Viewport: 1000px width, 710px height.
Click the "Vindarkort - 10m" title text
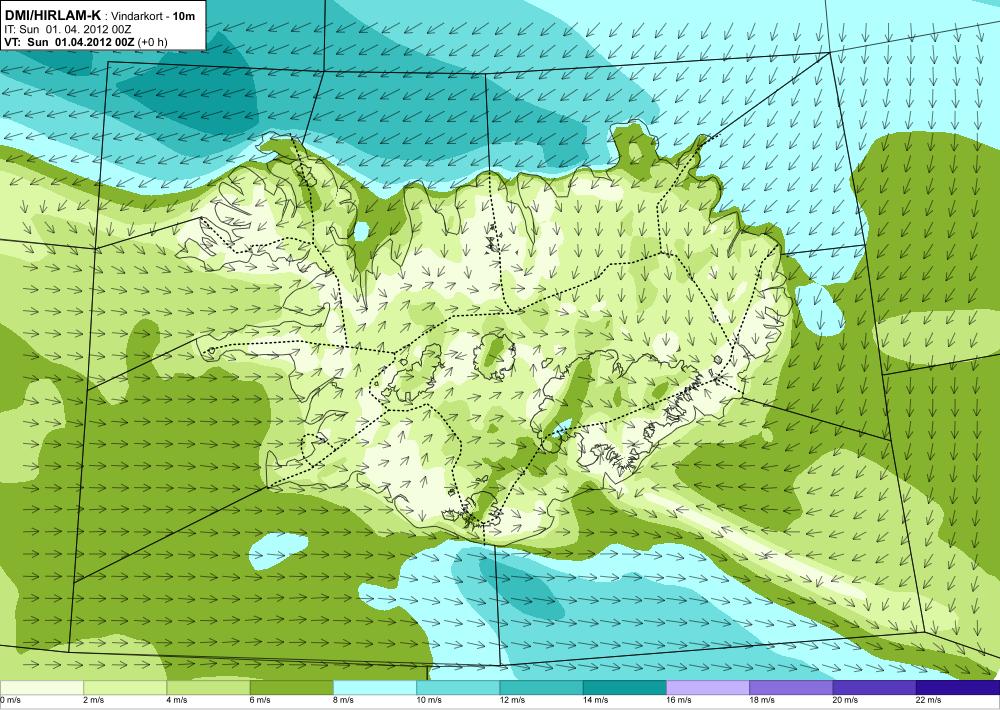pos(153,16)
